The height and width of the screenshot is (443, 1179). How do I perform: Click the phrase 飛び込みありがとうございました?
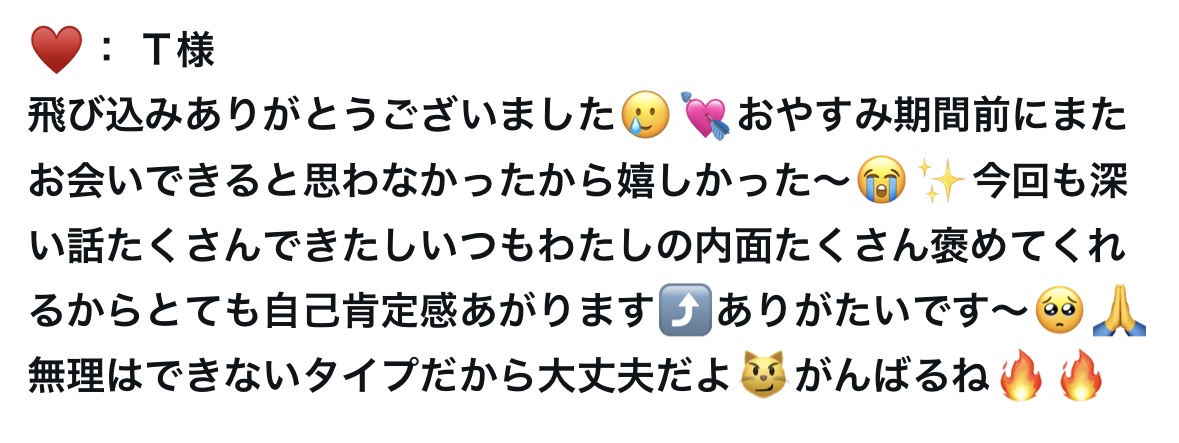point(324,117)
